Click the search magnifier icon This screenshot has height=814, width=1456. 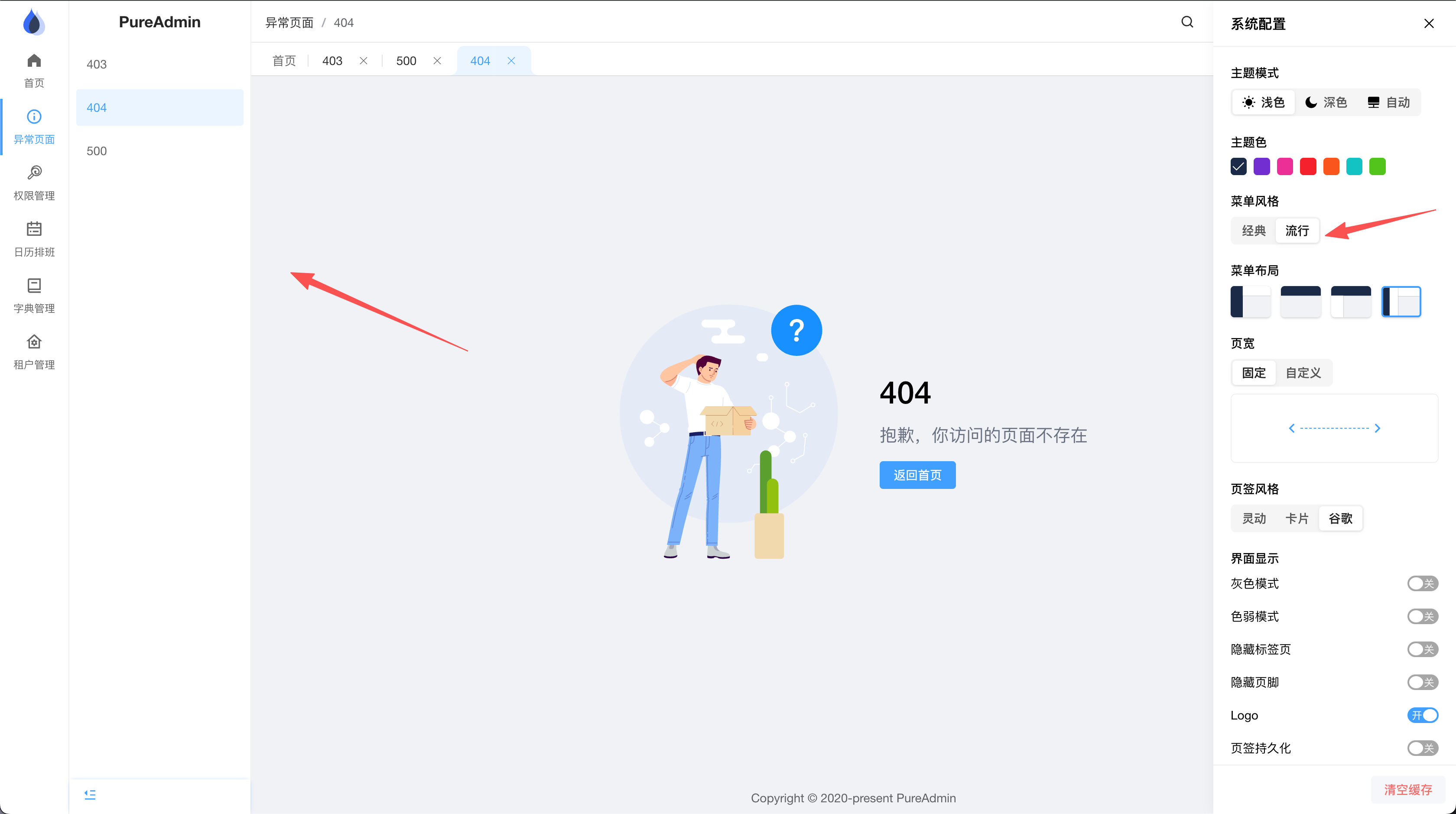(1187, 22)
